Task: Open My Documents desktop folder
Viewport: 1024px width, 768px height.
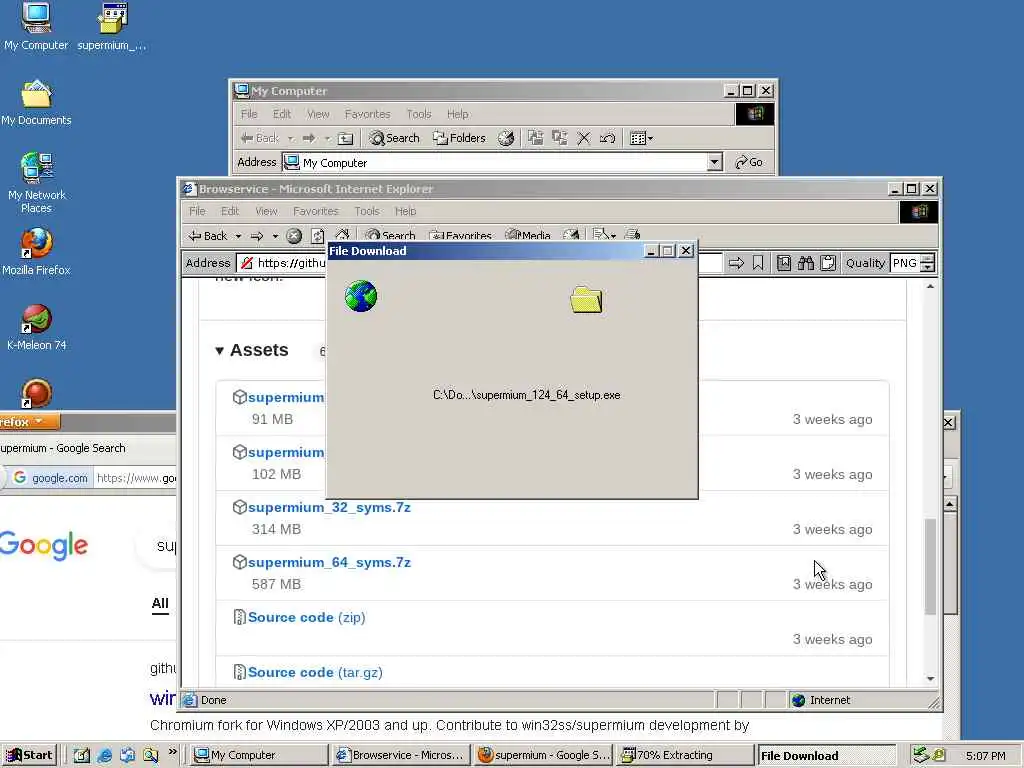Action: click(36, 103)
